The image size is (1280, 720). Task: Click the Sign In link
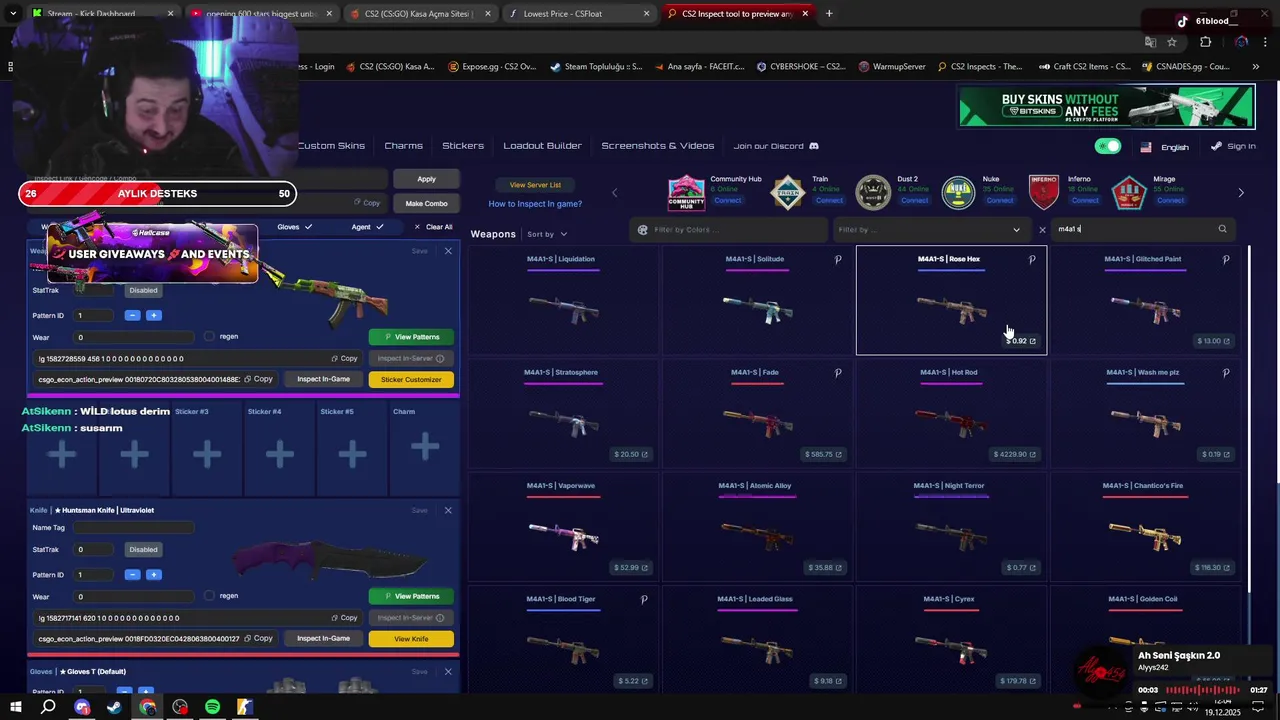click(x=1232, y=146)
